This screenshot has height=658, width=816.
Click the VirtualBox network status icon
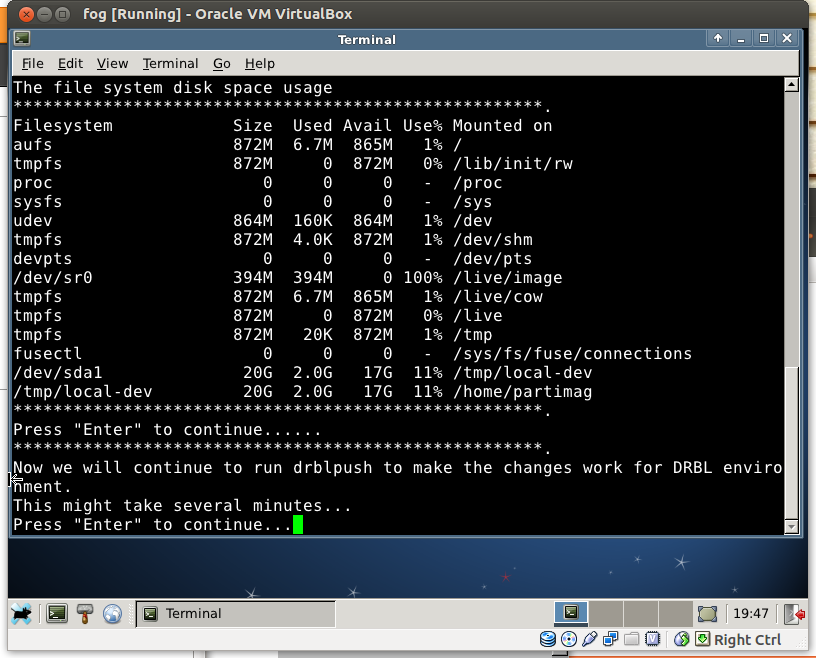611,639
